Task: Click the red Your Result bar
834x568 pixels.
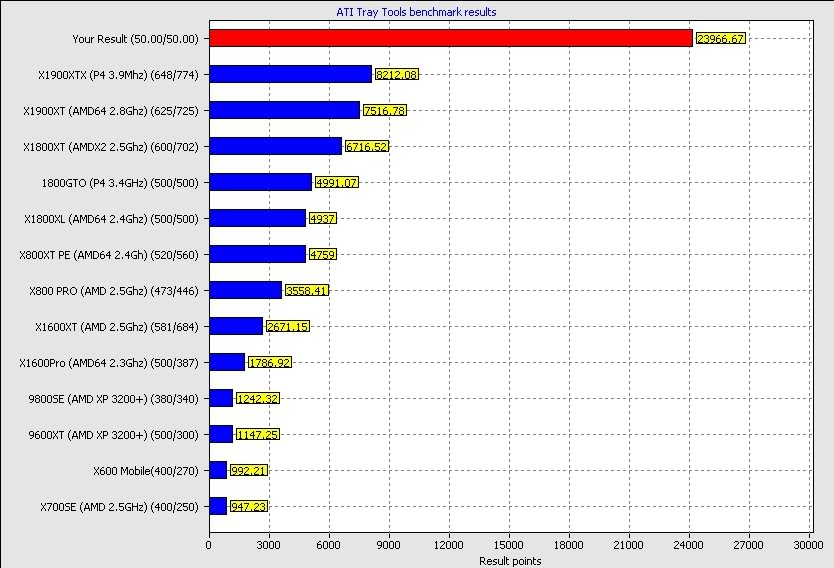Action: [450, 38]
